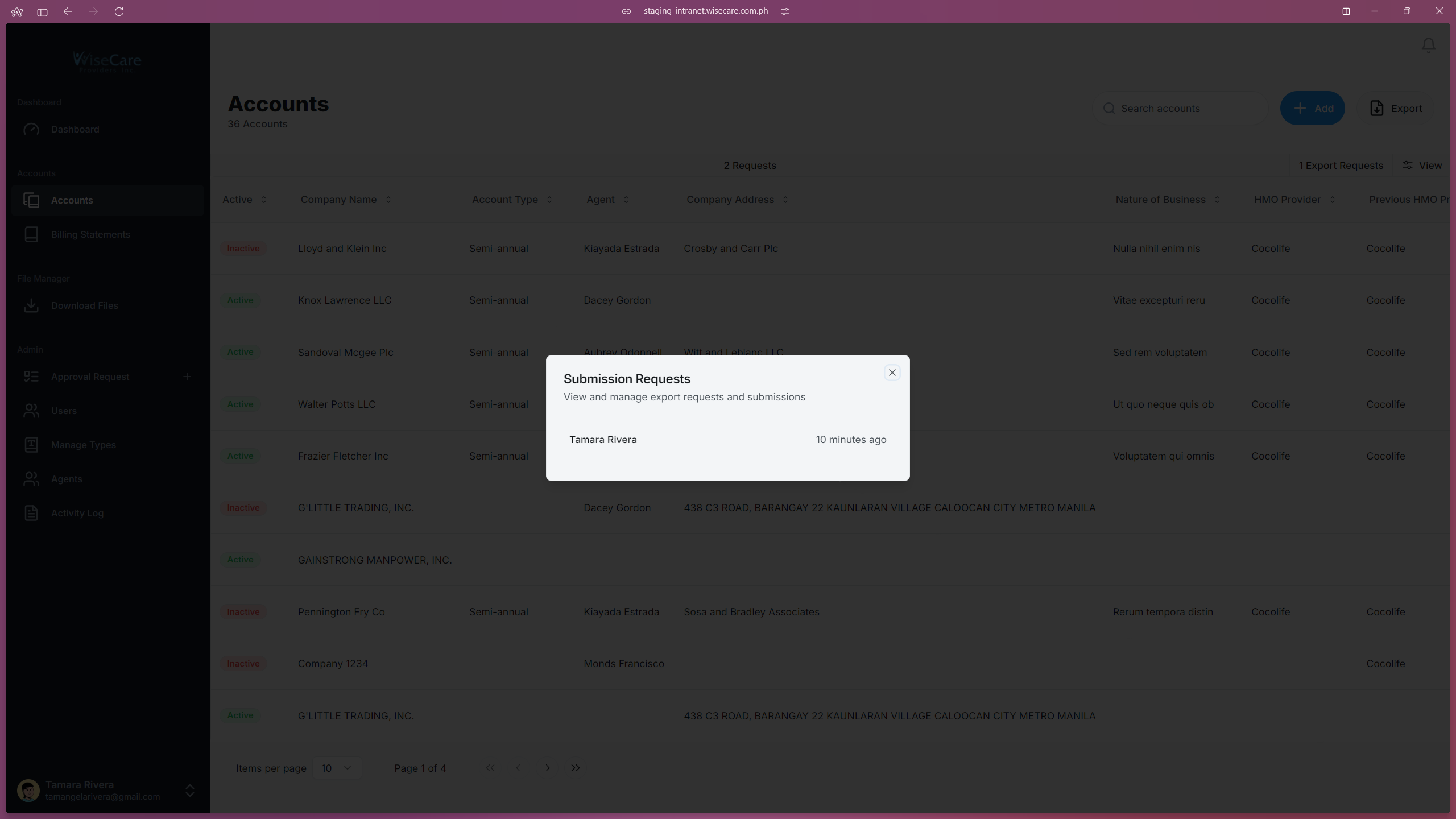Open the items per page dropdown
Viewport: 1456px width, 819px height.
pos(337,768)
